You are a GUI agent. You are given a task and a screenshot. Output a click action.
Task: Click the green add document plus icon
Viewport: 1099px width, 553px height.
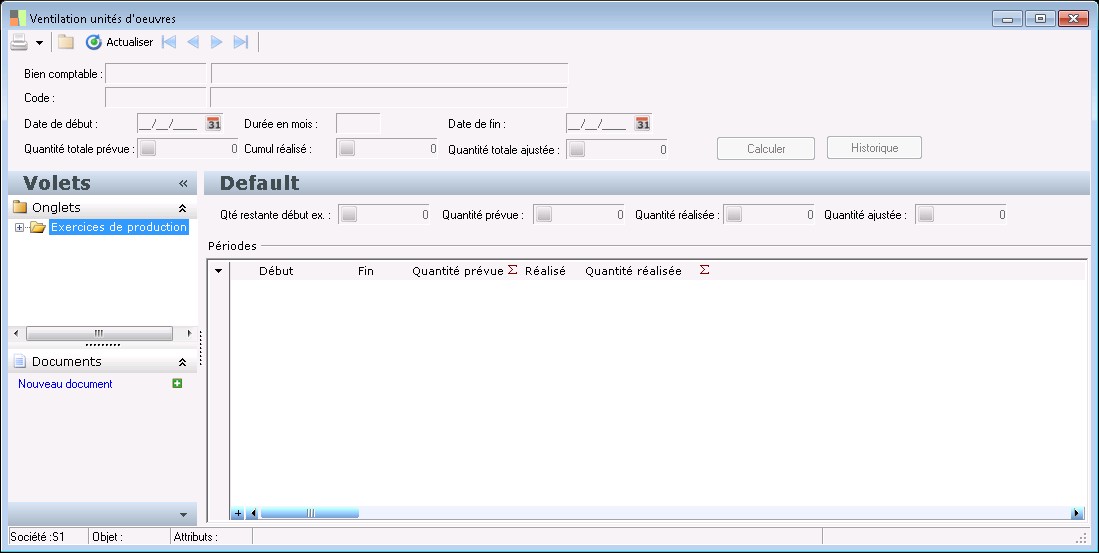(177, 383)
